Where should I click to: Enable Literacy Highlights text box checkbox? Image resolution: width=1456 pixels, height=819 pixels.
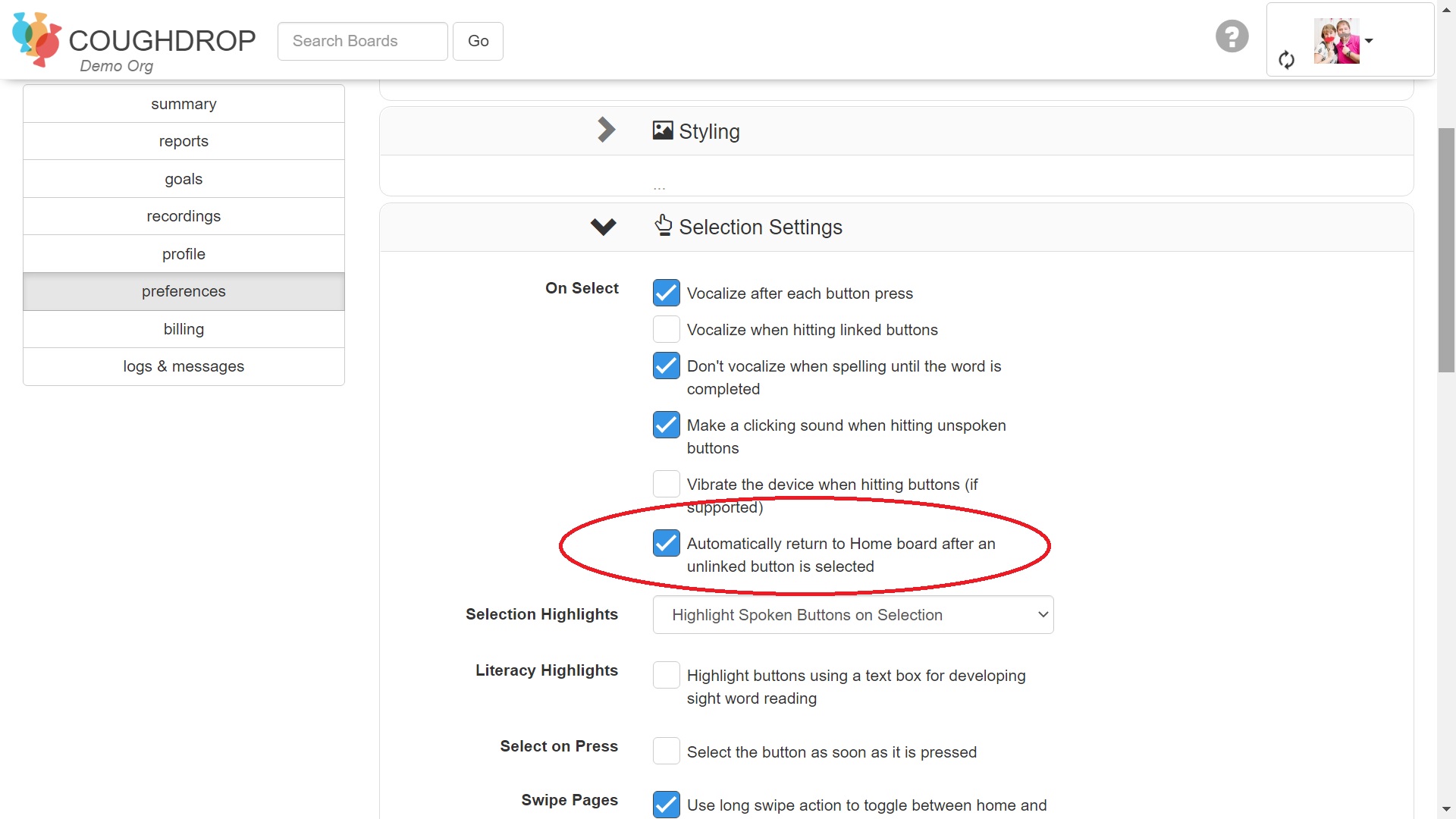click(x=666, y=675)
